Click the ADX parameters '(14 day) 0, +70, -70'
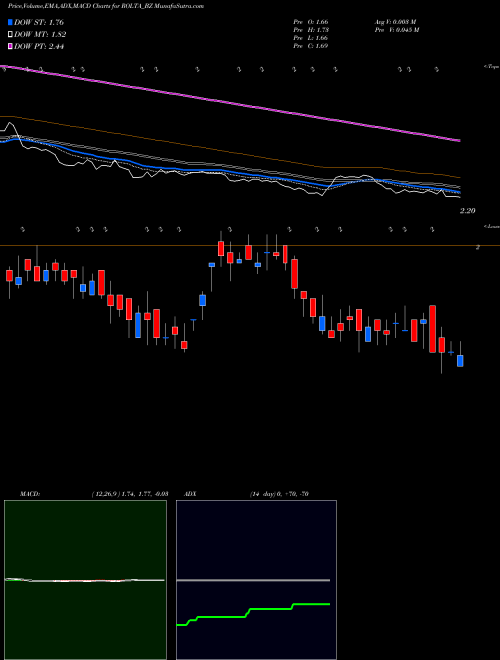This screenshot has width=500, height=660. tap(279, 494)
